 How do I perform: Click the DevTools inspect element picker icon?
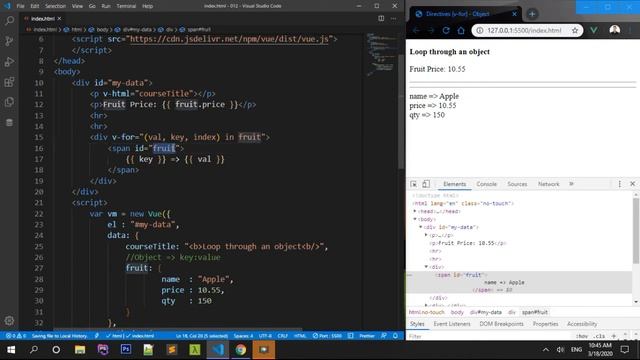click(413, 184)
